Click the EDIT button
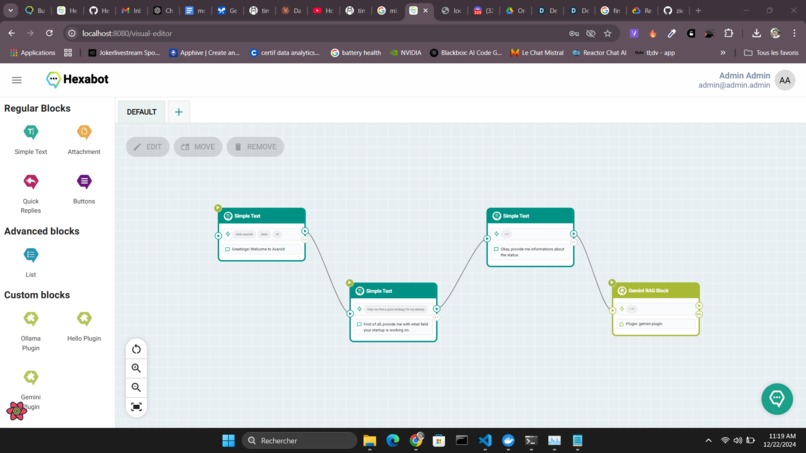The width and height of the screenshot is (806, 453). (148, 147)
